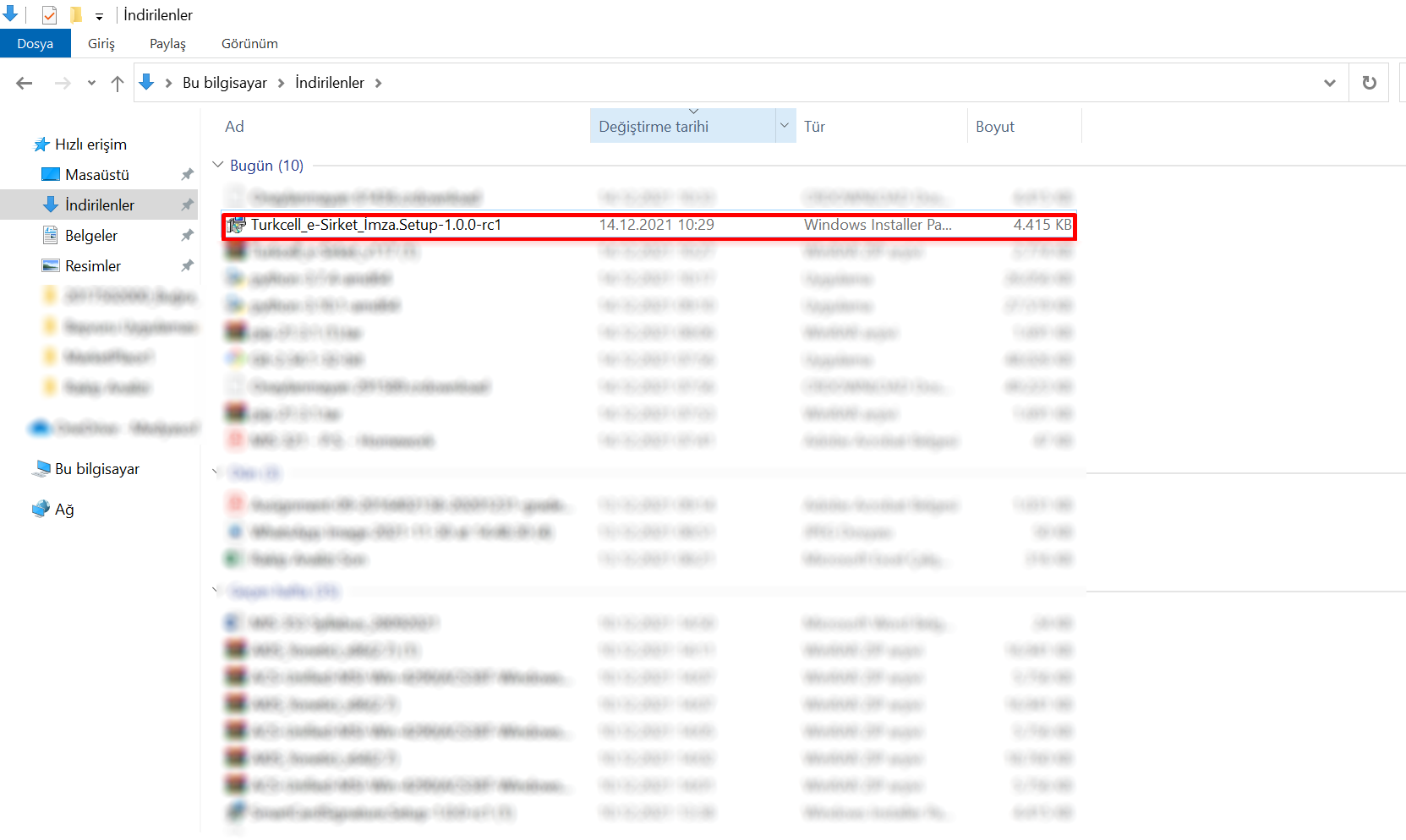The height and width of the screenshot is (840, 1406).
Task: Click the Bu bilgisayar breadcrumb
Action: 225,83
